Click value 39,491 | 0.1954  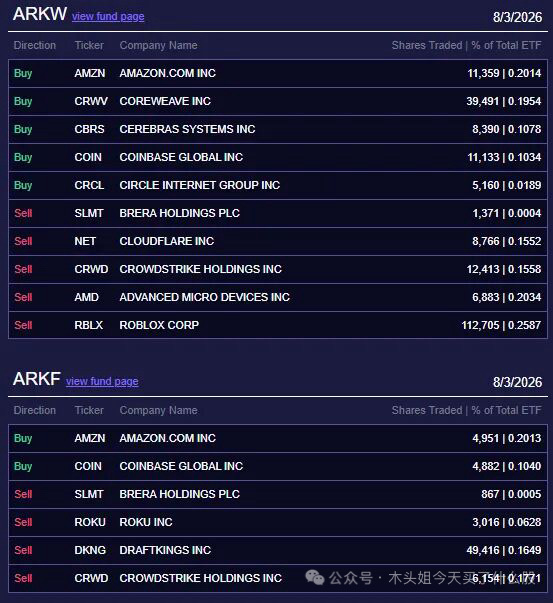coord(504,101)
